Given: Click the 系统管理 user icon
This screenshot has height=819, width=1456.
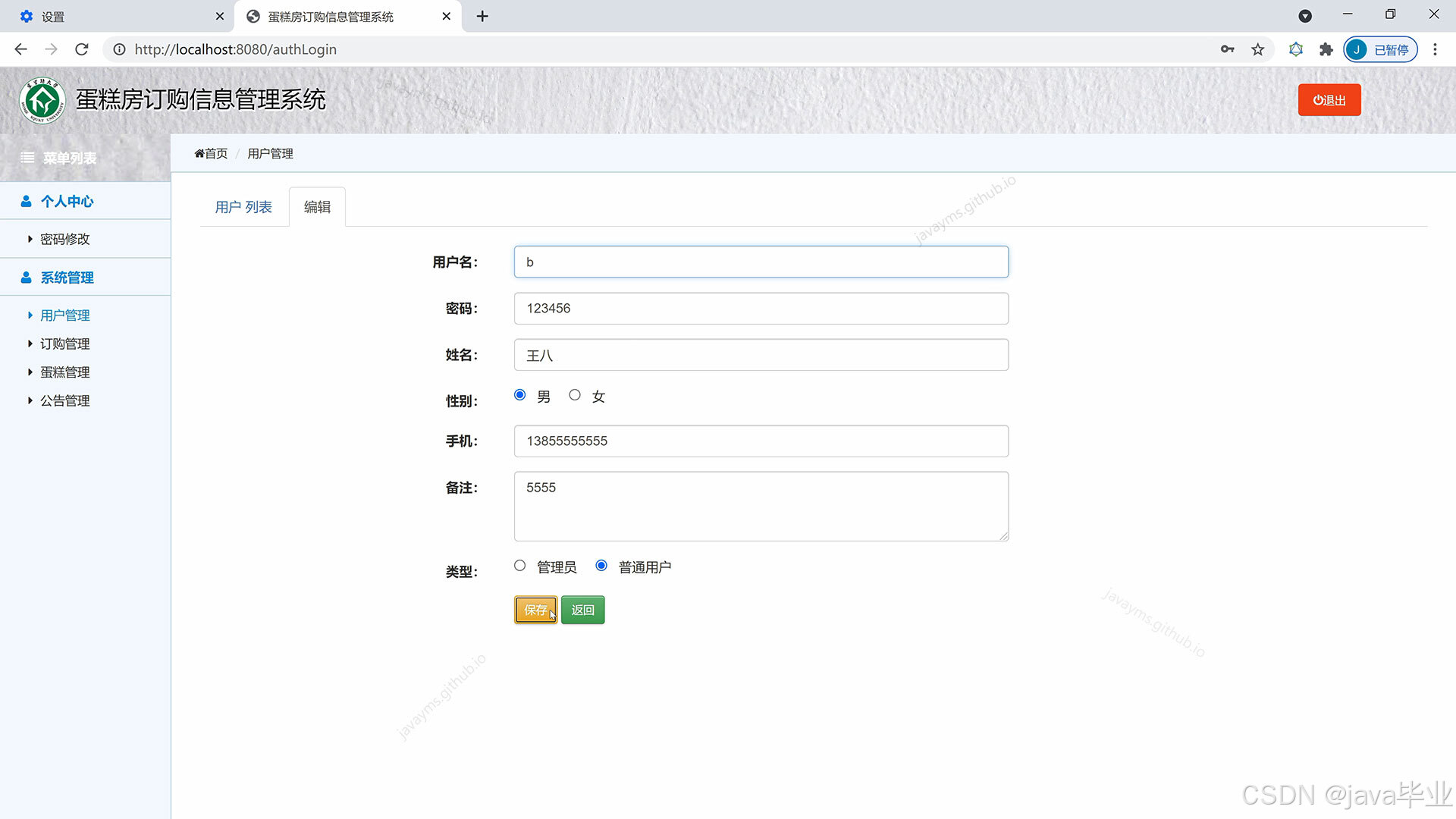Looking at the screenshot, I should 26,278.
